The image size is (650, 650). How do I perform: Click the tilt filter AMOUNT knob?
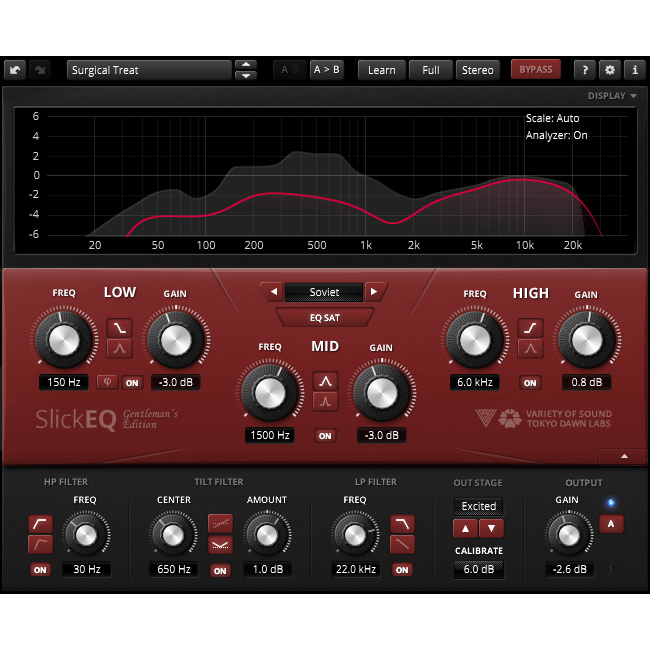tap(267, 534)
